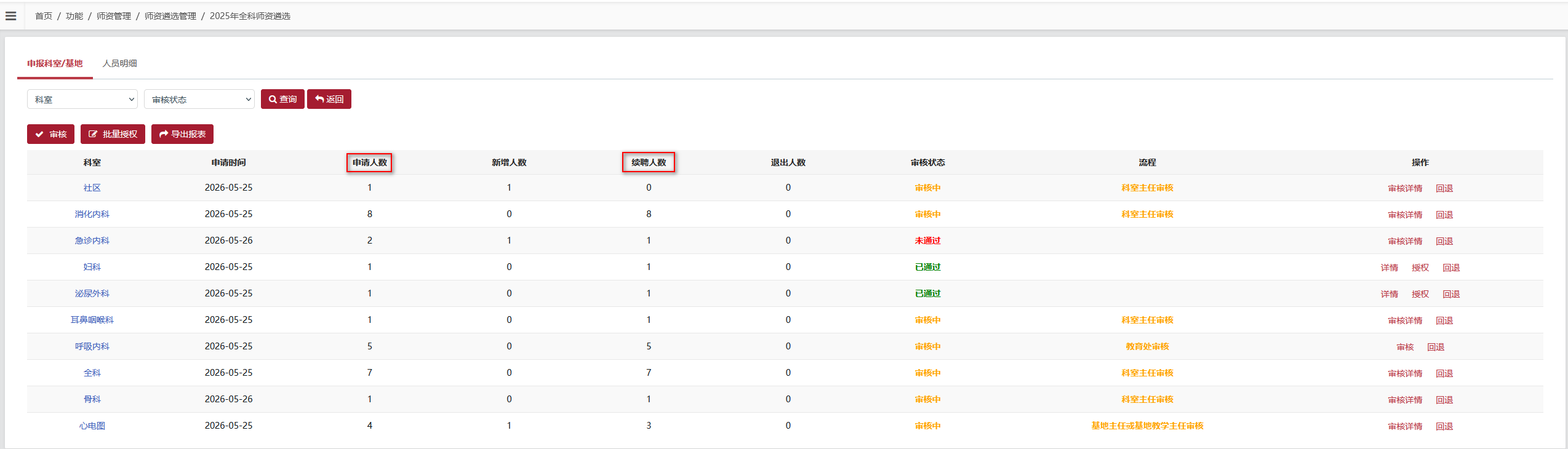Screen dimensions: 1568x449
Task: View 审核详情 for 社区 row
Action: 1405,188
